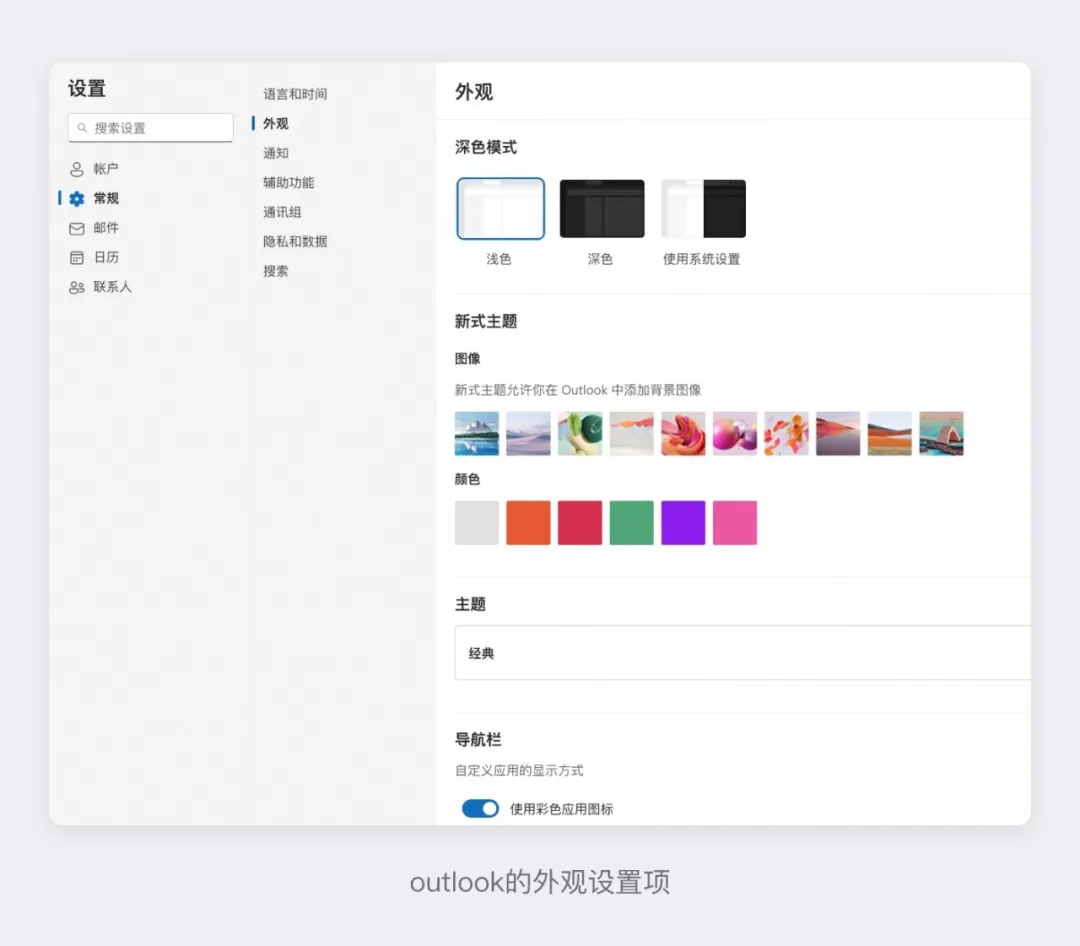1080x946 pixels.
Task: Click the gear icon next to 常规
Action: (76, 198)
